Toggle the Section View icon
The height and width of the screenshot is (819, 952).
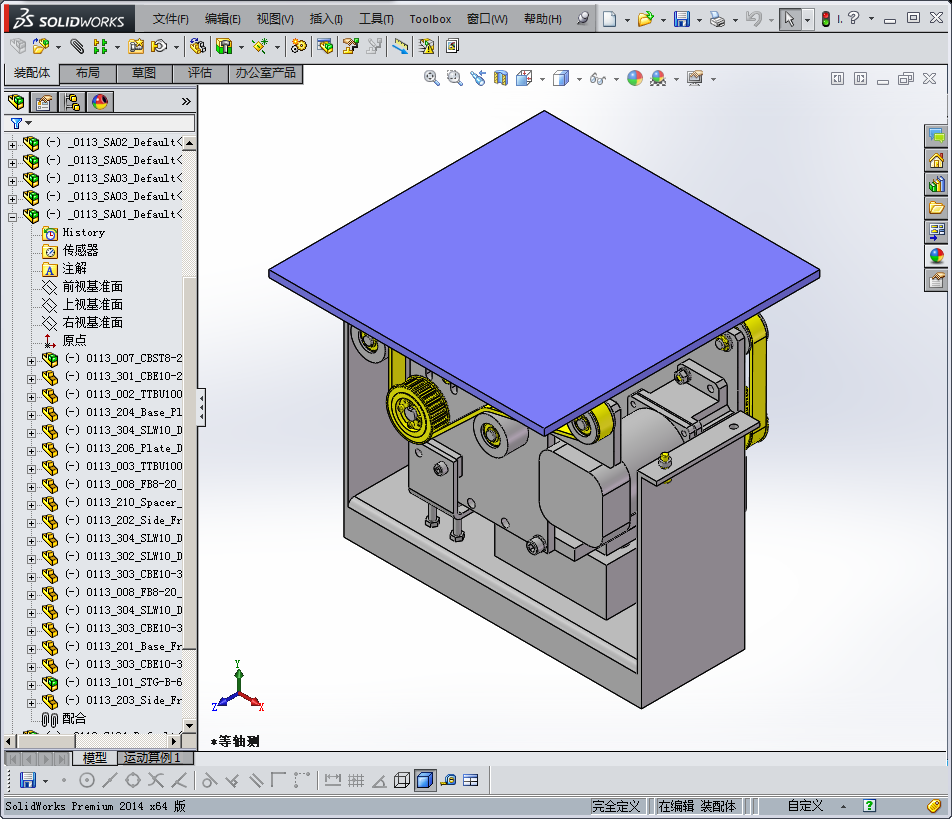pos(501,78)
